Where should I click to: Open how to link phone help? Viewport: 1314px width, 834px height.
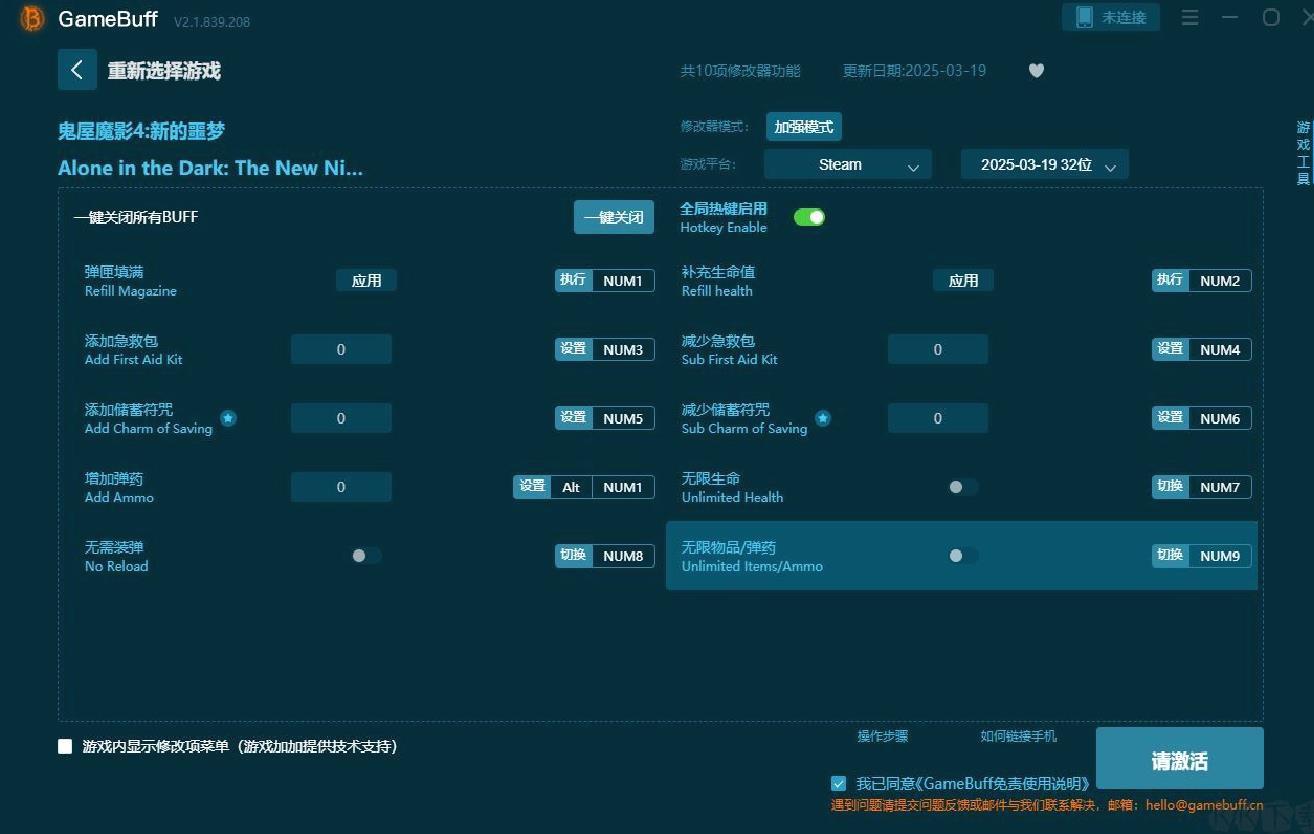[1018, 736]
